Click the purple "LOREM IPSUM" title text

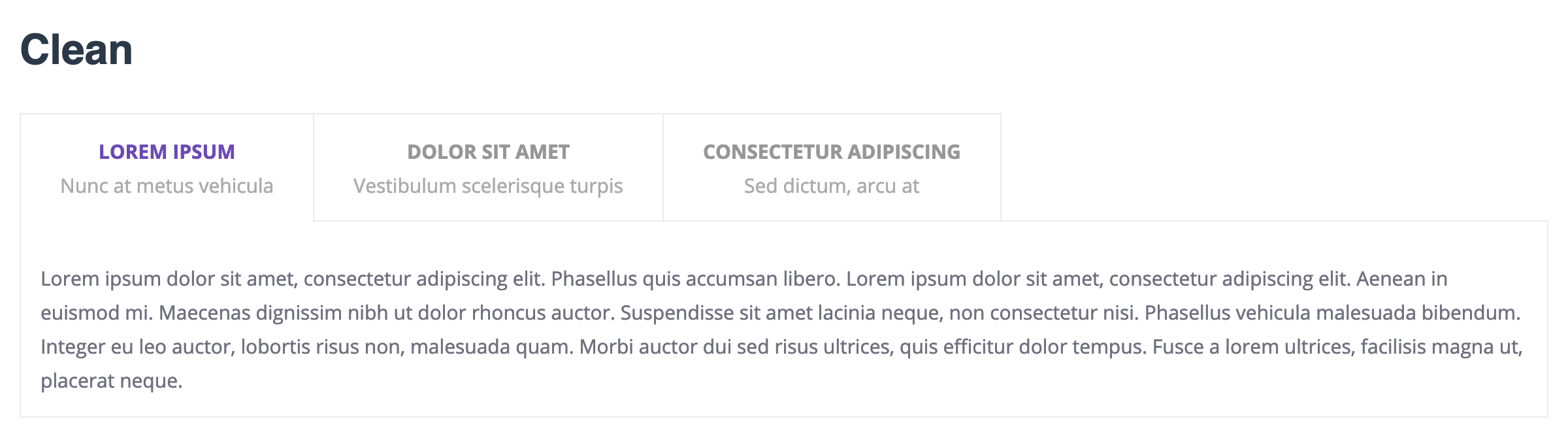click(167, 152)
